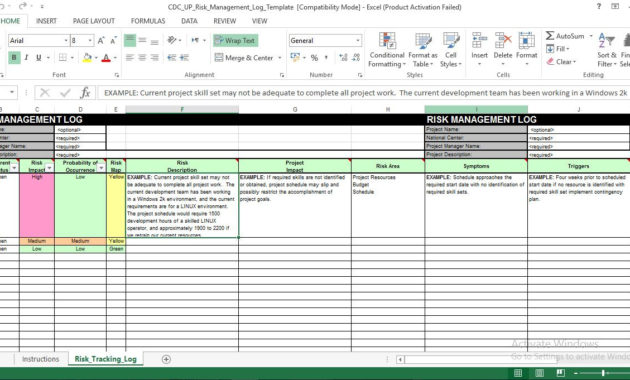Toggle Italic formatting

tap(27, 57)
